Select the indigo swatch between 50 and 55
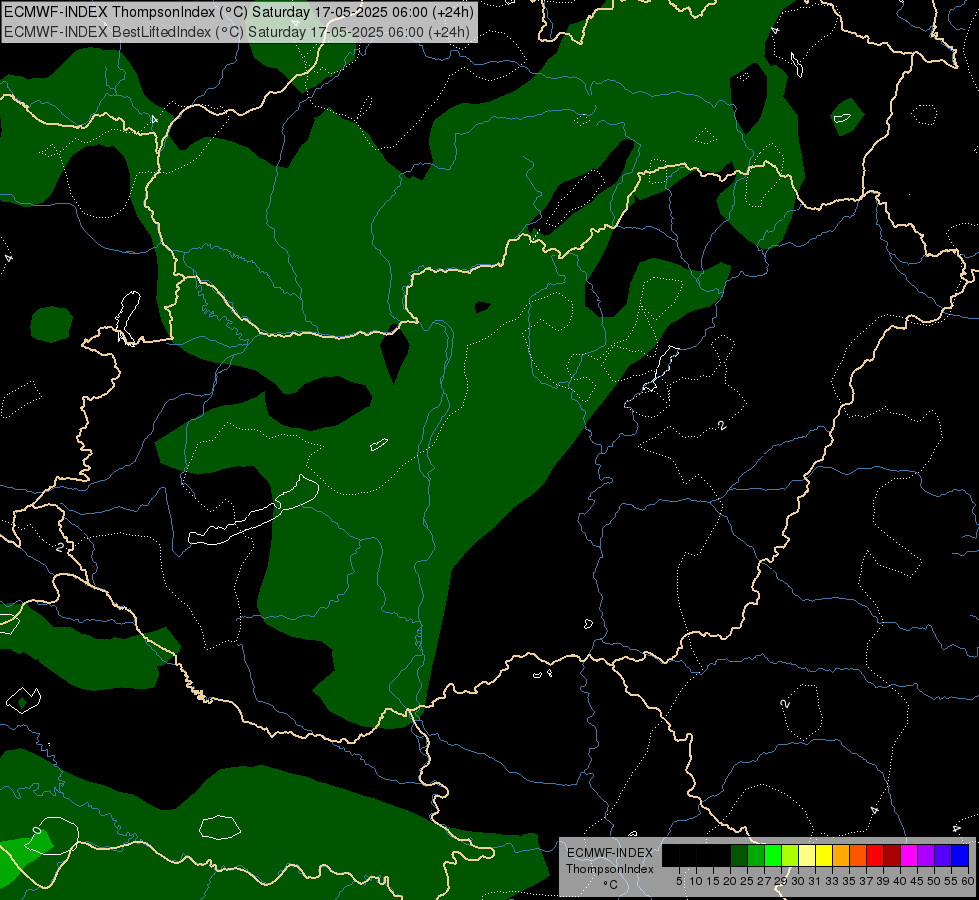Image resolution: width=979 pixels, height=900 pixels. [x=943, y=855]
